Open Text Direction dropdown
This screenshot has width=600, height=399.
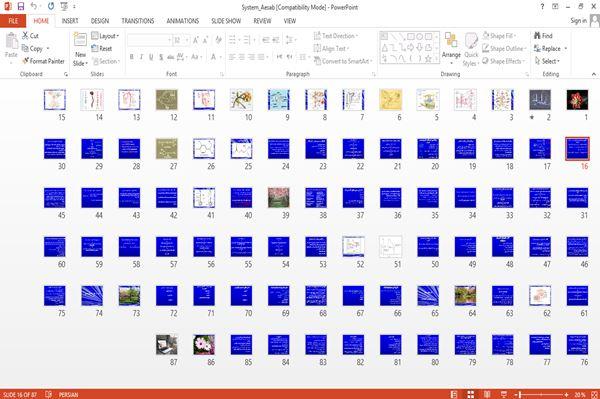point(336,36)
